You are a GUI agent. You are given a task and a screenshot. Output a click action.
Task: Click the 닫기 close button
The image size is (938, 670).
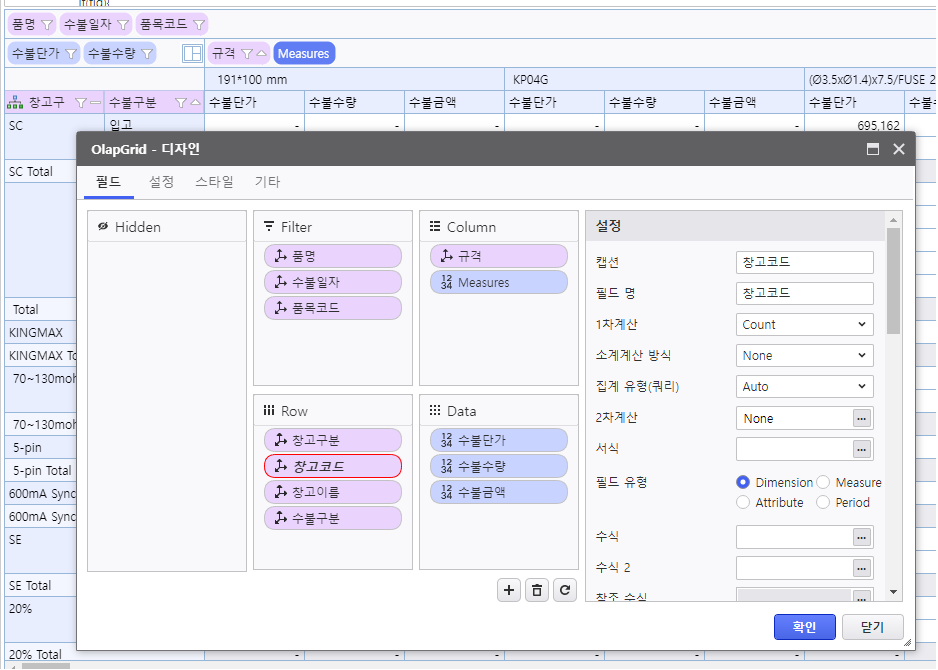tap(873, 627)
